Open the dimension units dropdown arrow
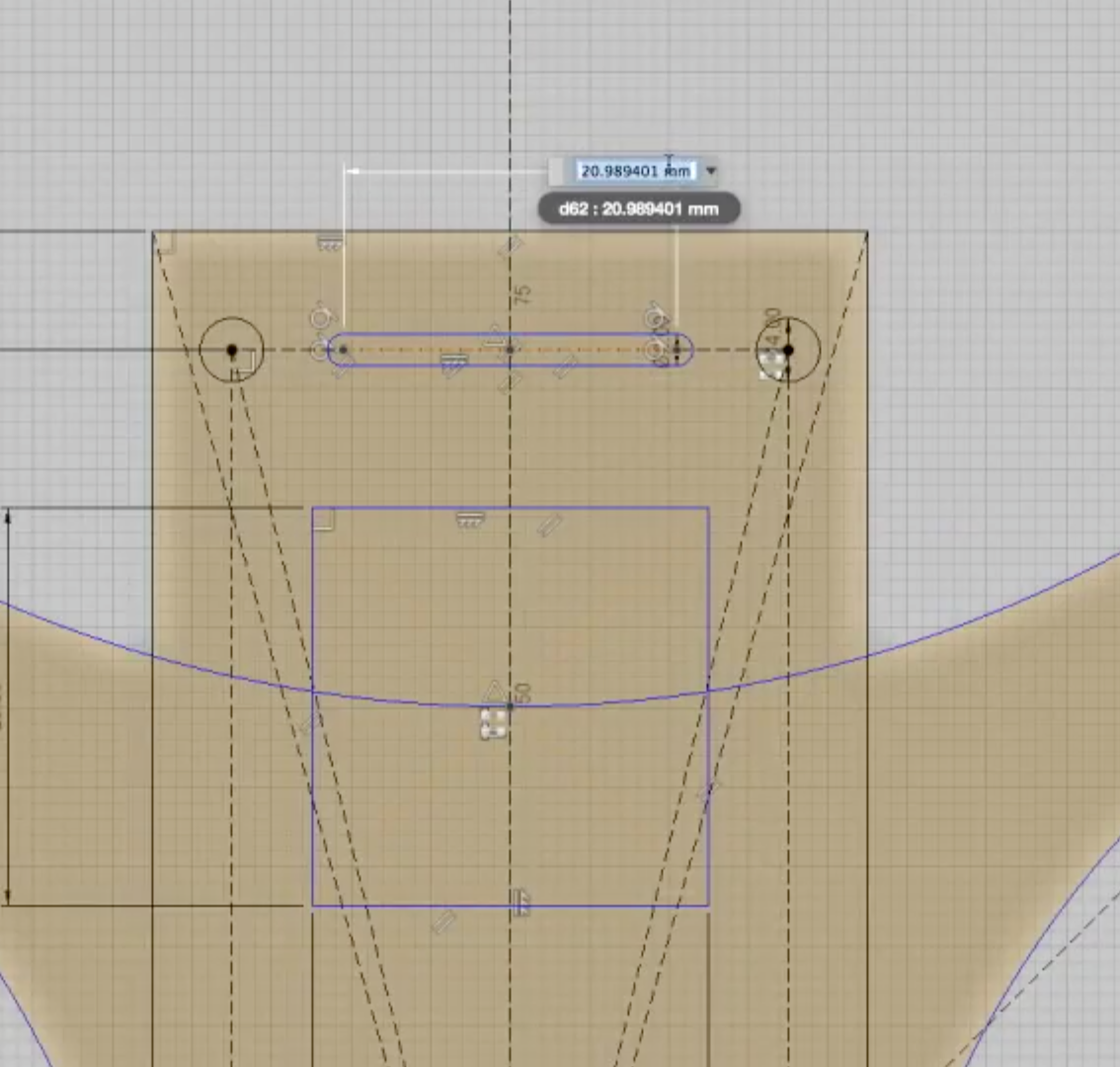1120x1067 pixels. 710,171
